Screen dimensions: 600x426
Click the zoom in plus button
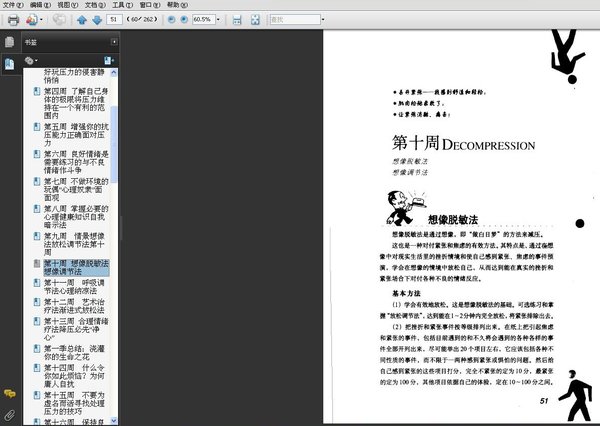[184, 19]
